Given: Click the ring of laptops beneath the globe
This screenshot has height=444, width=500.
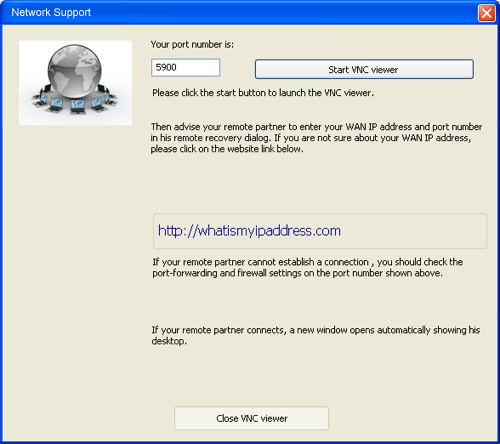Looking at the screenshot, I should pos(75,102).
